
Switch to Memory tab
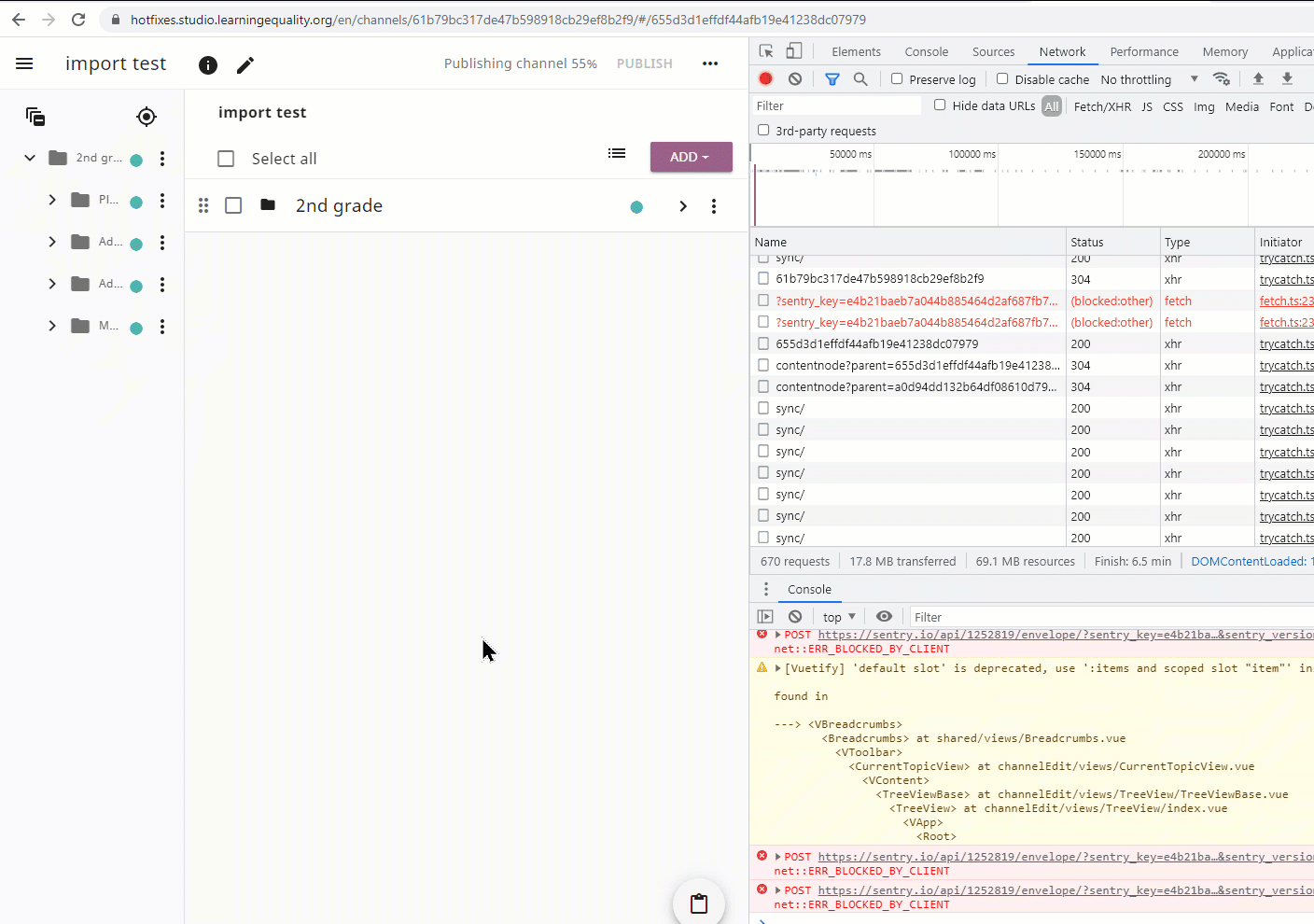pos(1224,52)
